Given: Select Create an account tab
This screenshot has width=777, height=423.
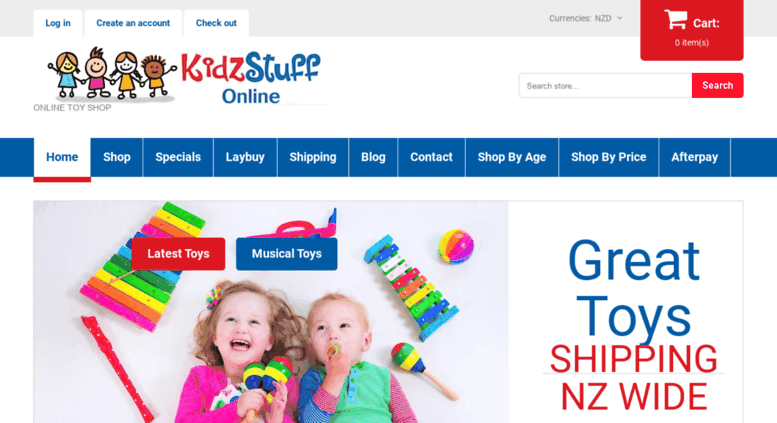Looking at the screenshot, I should pyautogui.click(x=133, y=23).
